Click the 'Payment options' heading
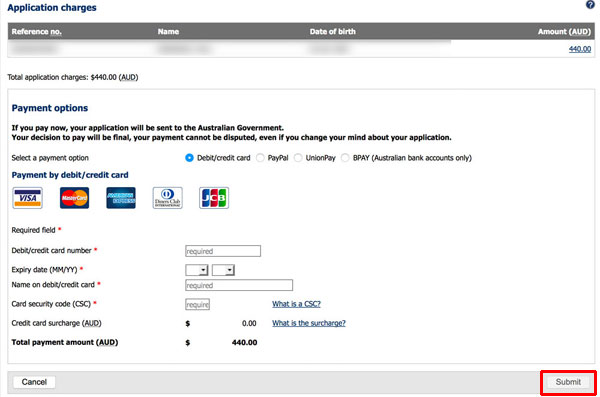 point(50,108)
